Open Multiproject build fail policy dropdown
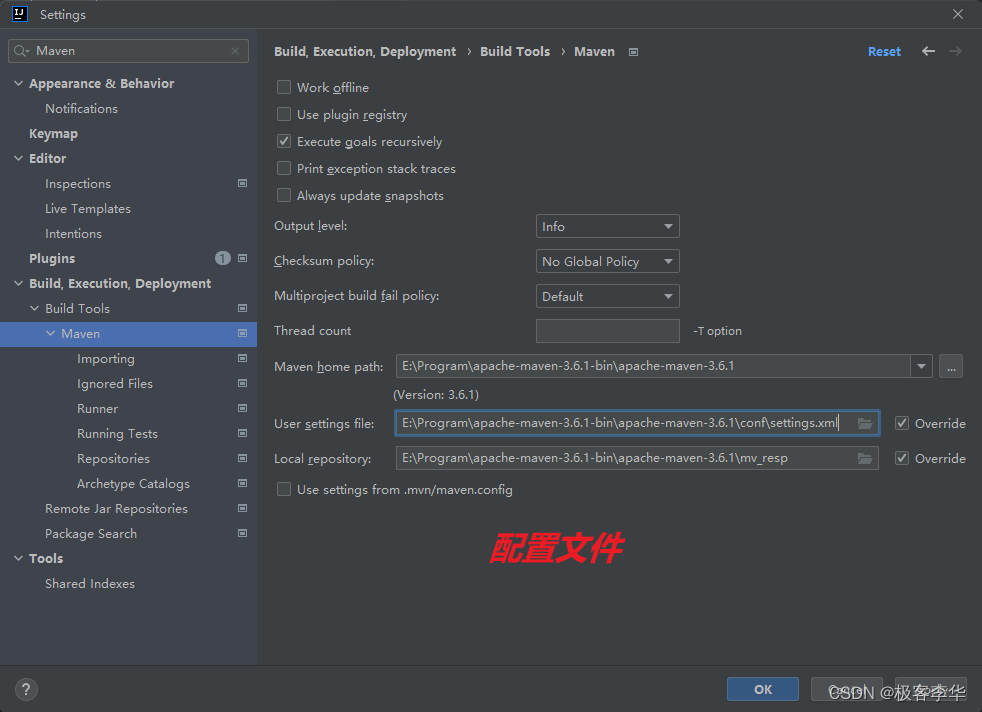Screen dimensions: 982x712 607,296
